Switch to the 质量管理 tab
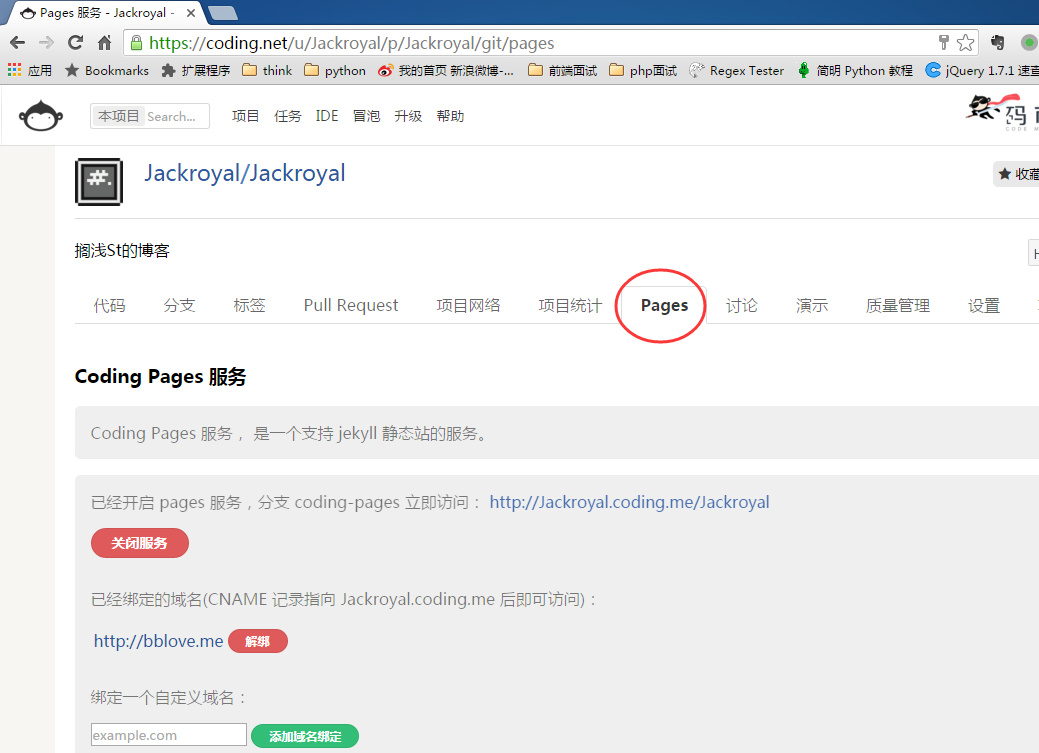The height and width of the screenshot is (753, 1039). tap(897, 306)
